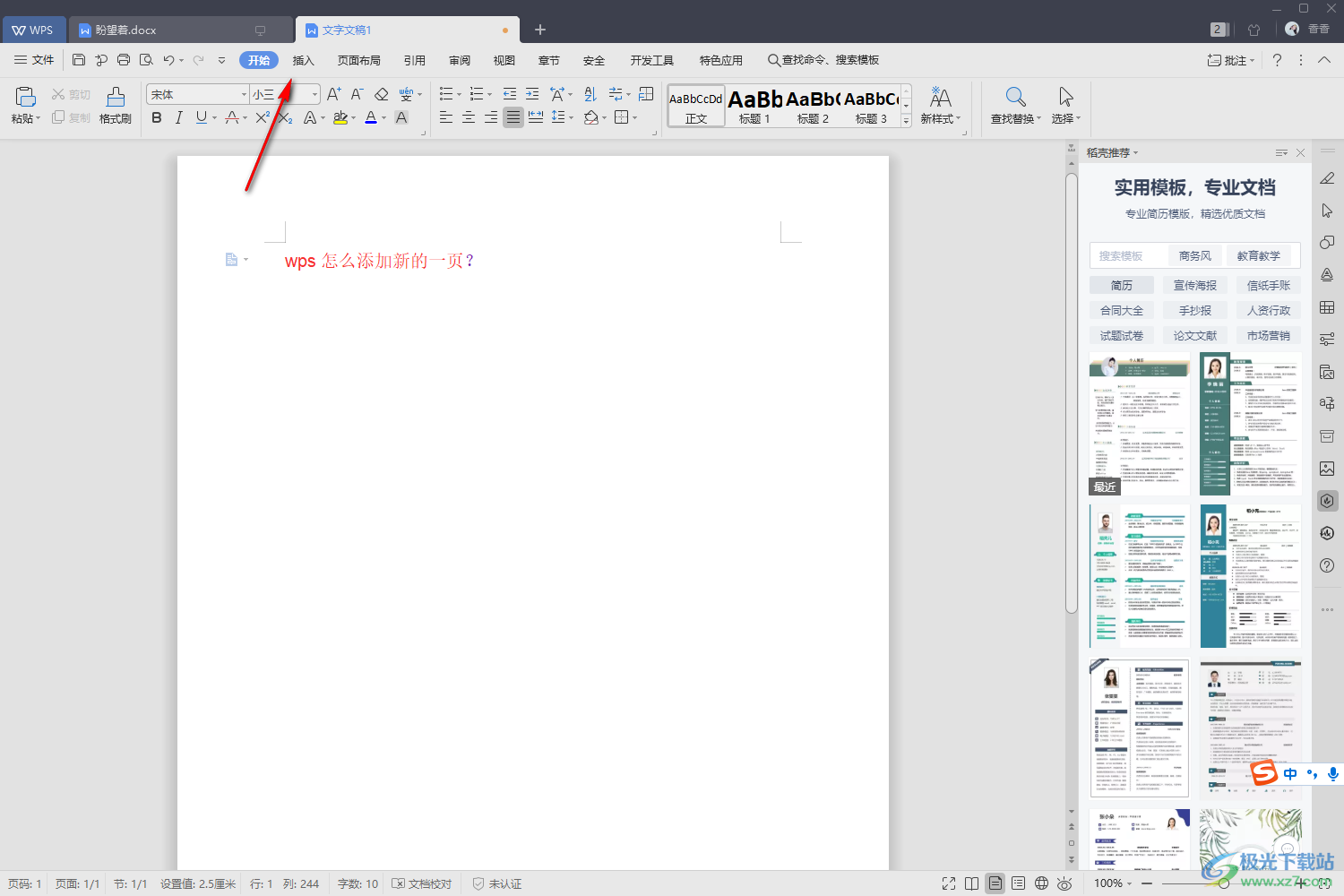This screenshot has height=896, width=1344.
Task: Click the Sort A-Z icon
Action: [590, 94]
